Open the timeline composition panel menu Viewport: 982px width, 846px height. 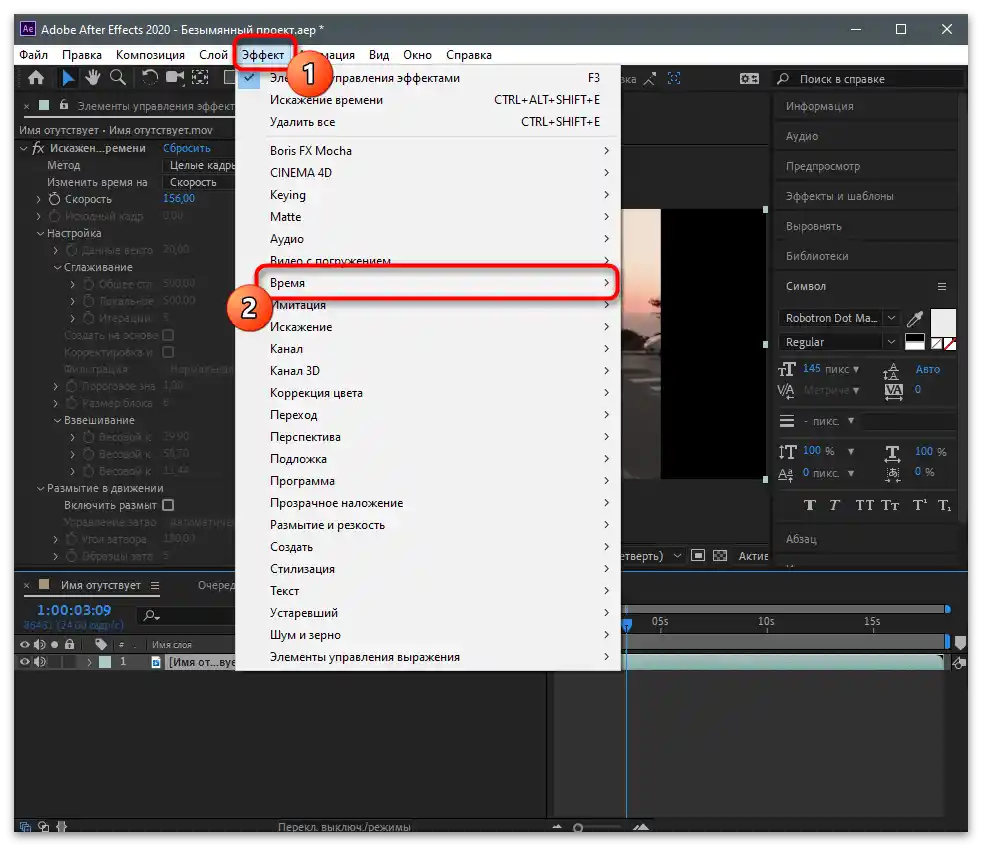pyautogui.click(x=155, y=585)
